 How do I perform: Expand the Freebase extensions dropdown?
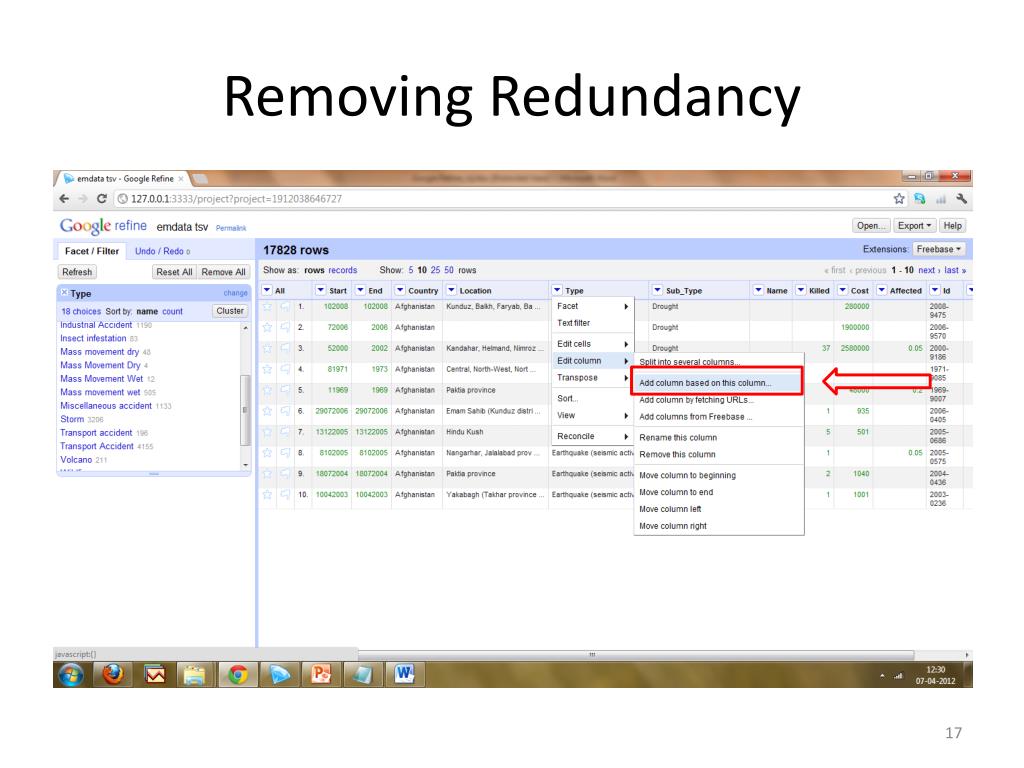point(938,249)
